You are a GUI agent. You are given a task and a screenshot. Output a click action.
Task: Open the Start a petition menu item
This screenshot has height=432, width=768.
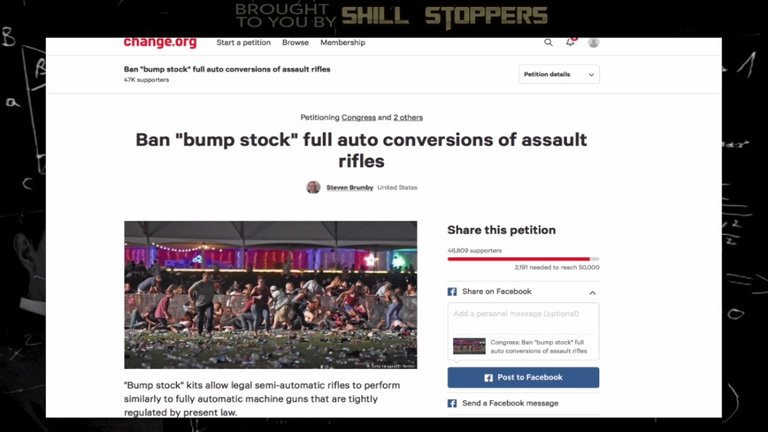coord(243,43)
